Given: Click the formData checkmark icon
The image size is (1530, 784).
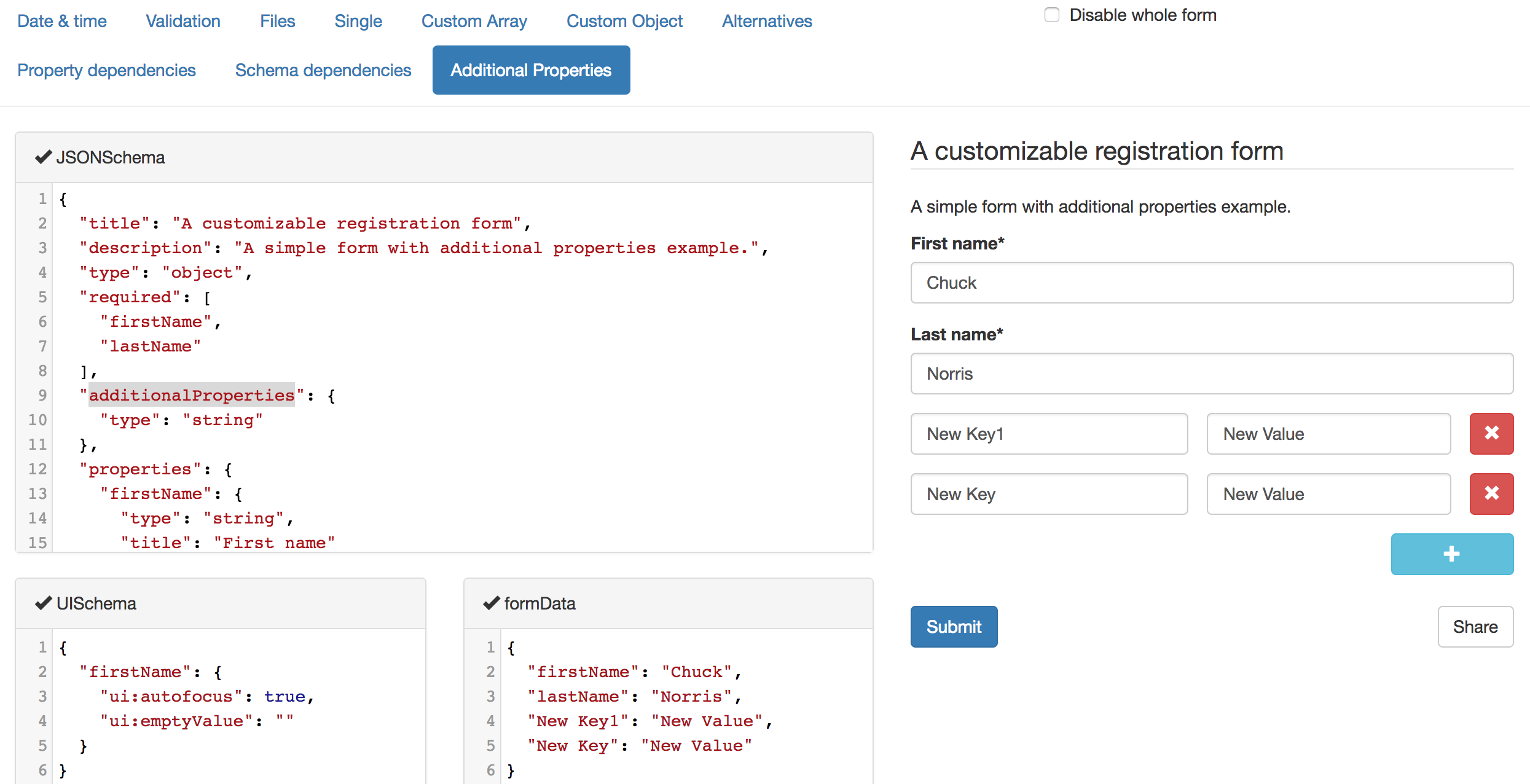Looking at the screenshot, I should (491, 603).
